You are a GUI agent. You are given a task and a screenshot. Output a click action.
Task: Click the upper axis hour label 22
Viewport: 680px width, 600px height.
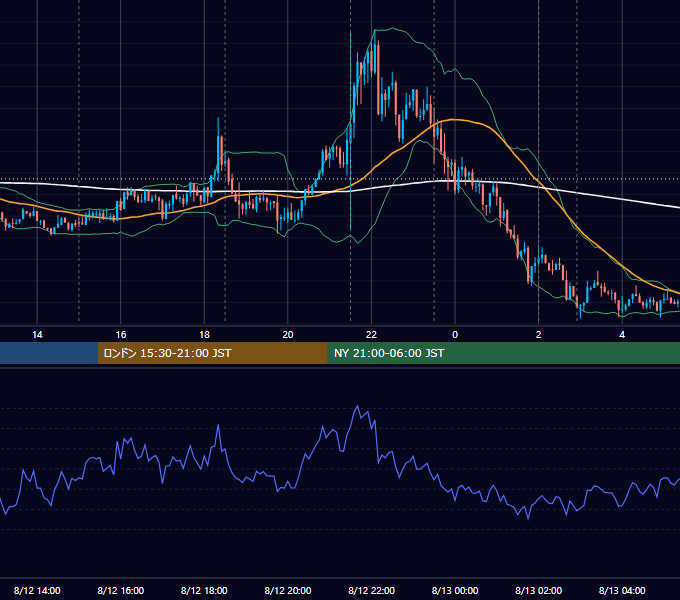(371, 335)
